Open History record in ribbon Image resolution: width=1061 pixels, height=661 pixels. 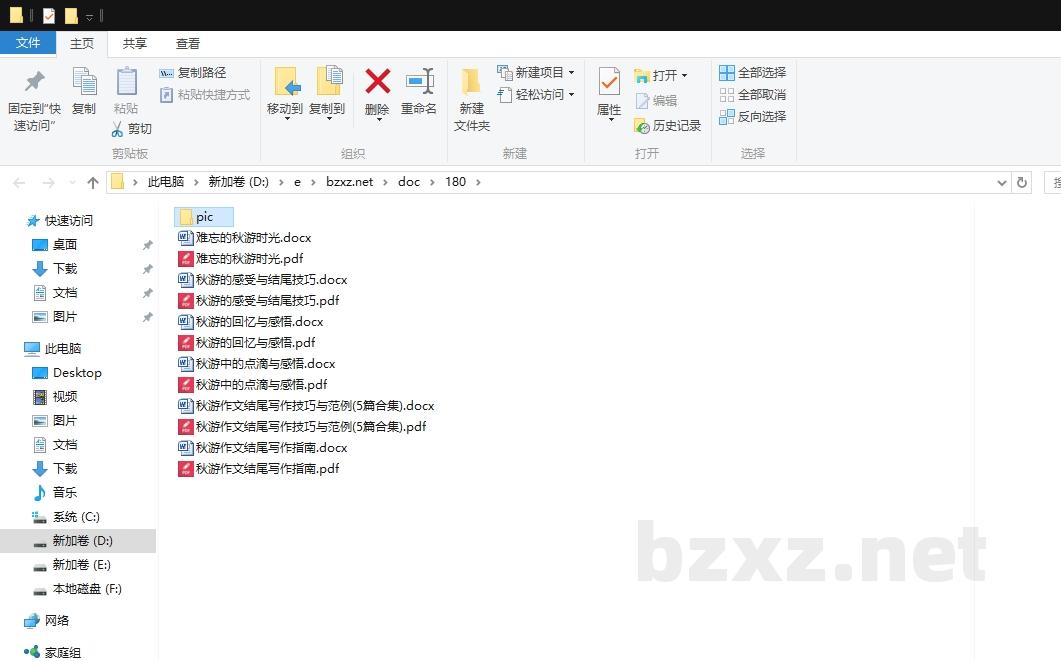coord(667,126)
